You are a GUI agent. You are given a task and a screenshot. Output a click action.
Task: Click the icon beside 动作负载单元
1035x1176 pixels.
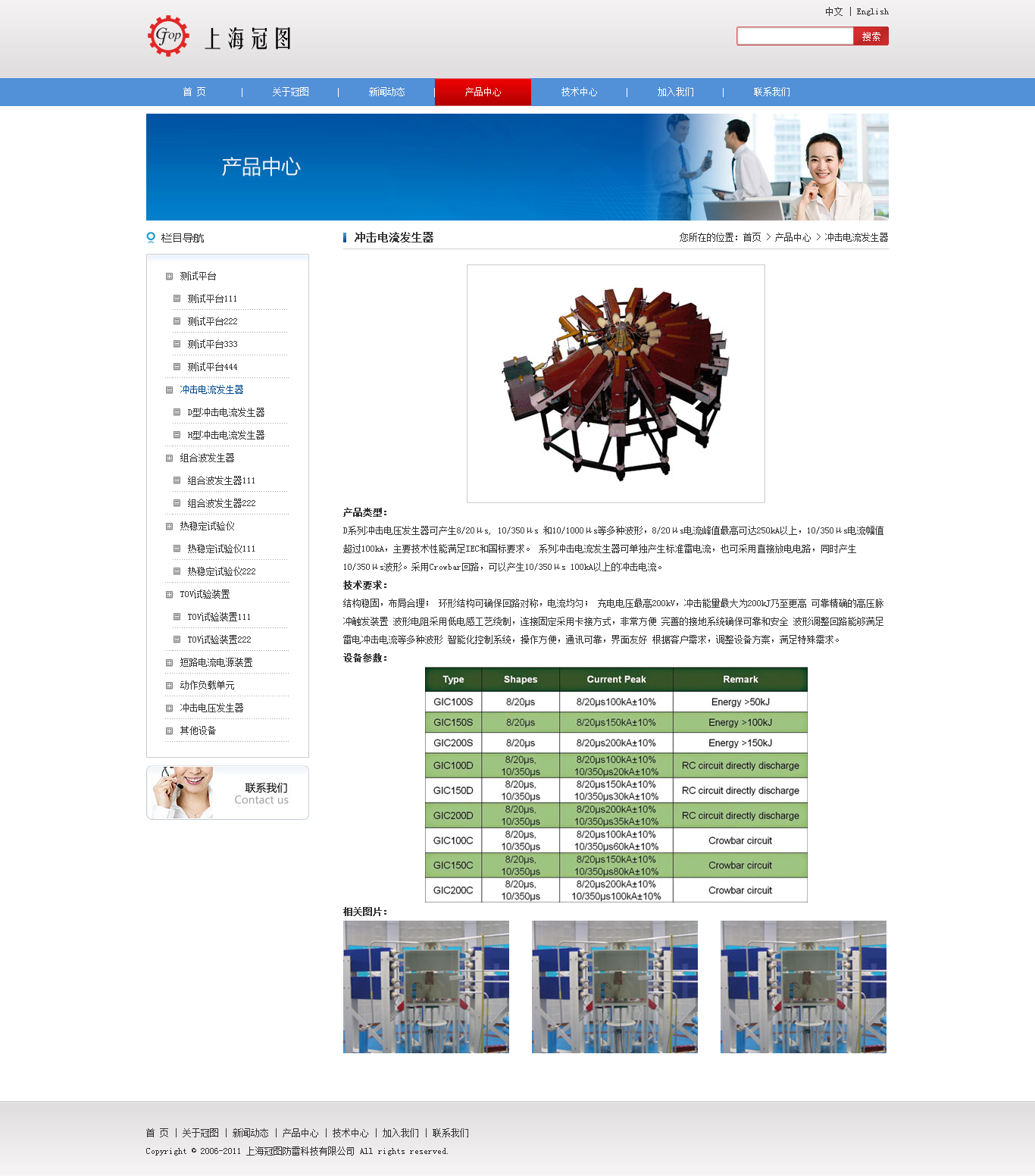pos(169,686)
